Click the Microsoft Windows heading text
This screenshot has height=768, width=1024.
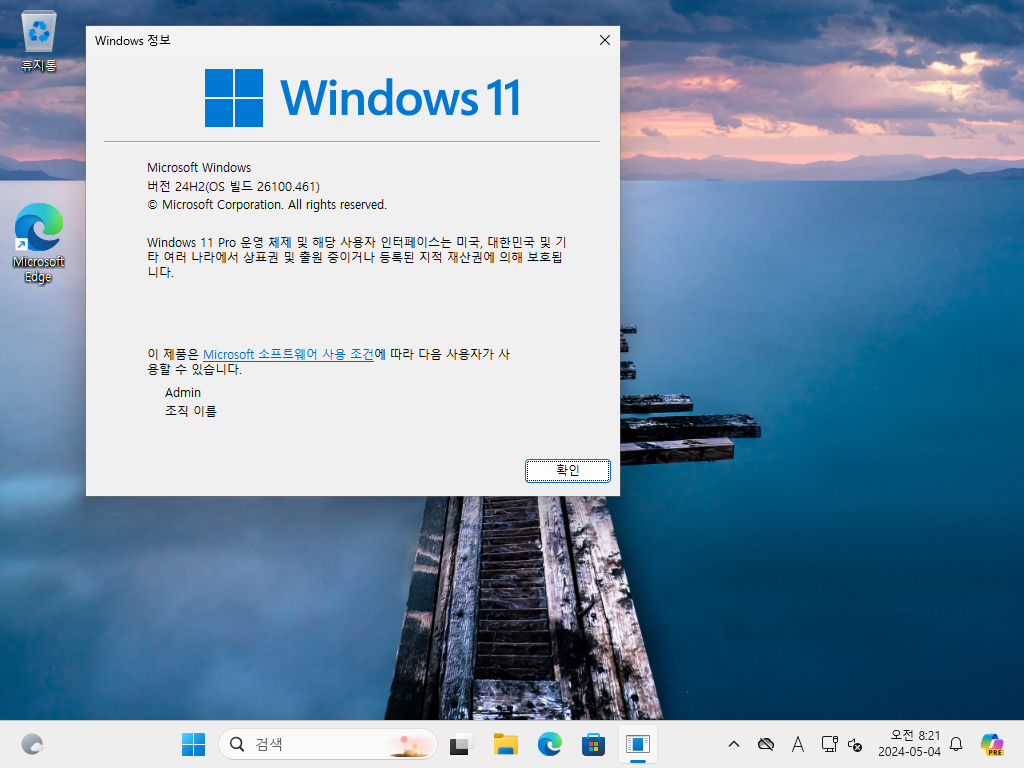tap(199, 168)
